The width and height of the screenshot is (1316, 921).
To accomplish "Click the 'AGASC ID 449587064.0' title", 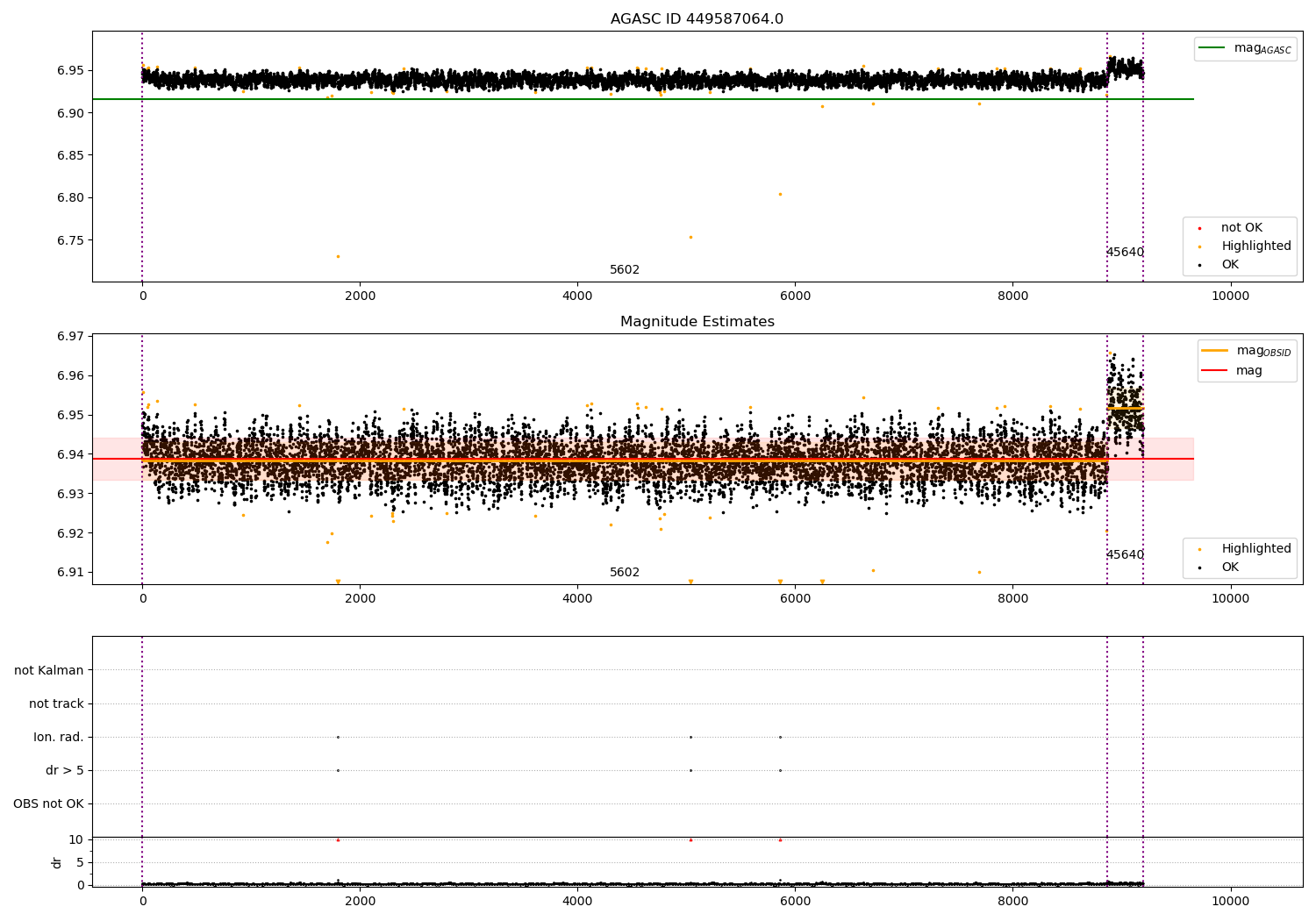I will tap(697, 19).
